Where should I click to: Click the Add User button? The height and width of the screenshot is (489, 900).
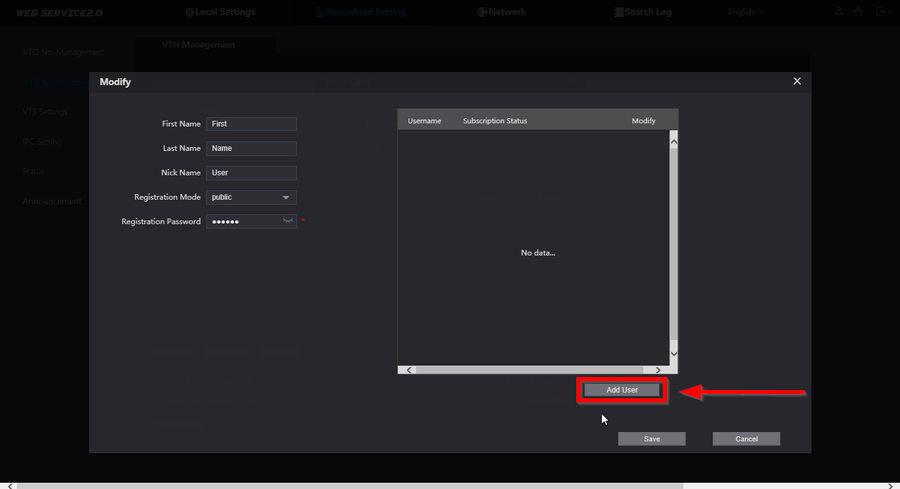[x=622, y=390]
